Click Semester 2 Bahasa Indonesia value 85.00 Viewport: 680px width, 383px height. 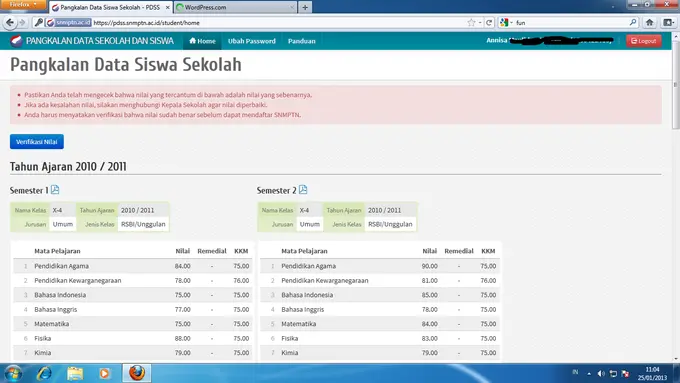coord(430,295)
